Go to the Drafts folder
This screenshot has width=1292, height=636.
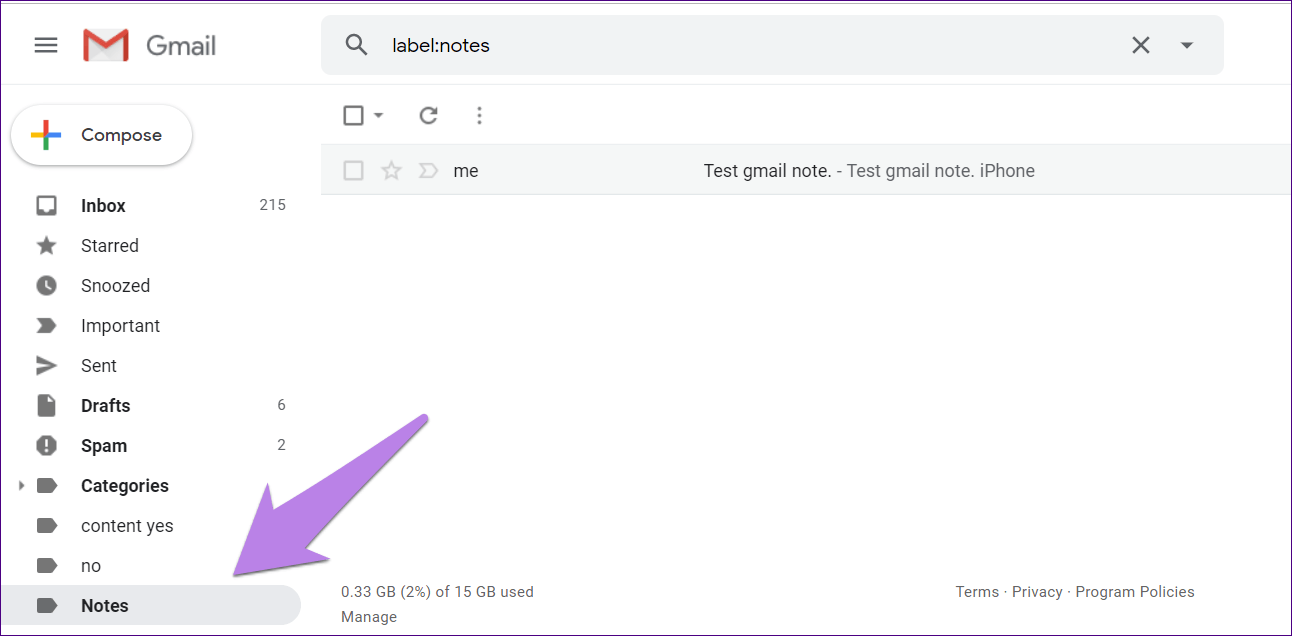pos(105,406)
